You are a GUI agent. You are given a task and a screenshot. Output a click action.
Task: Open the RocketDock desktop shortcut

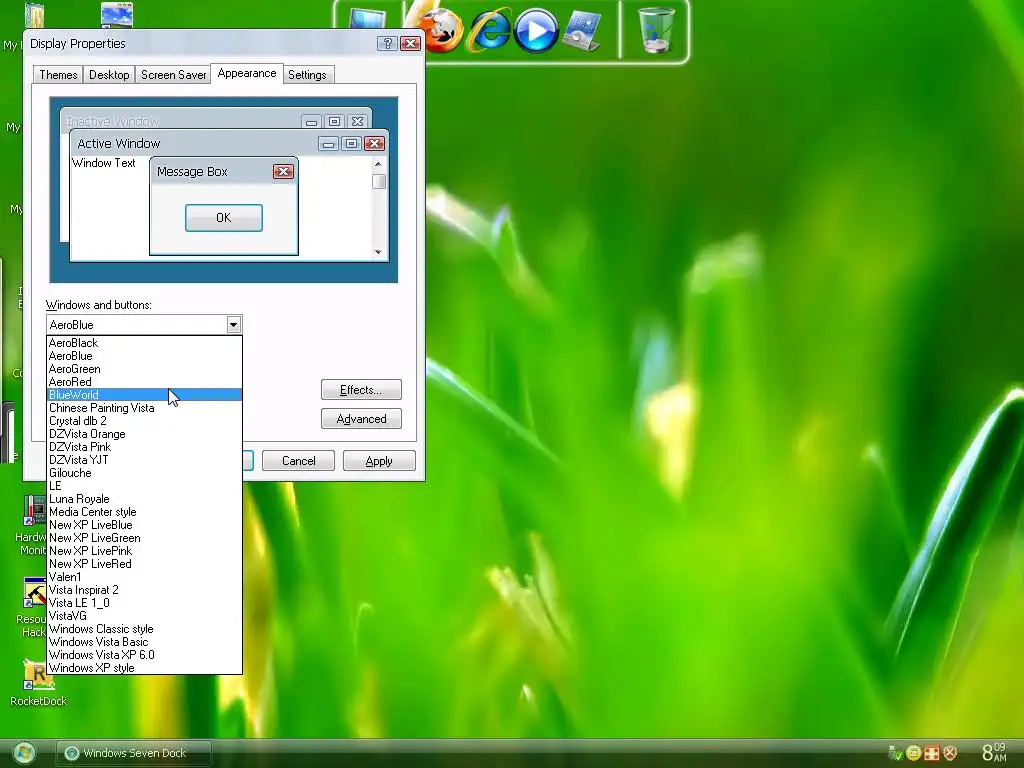39,683
